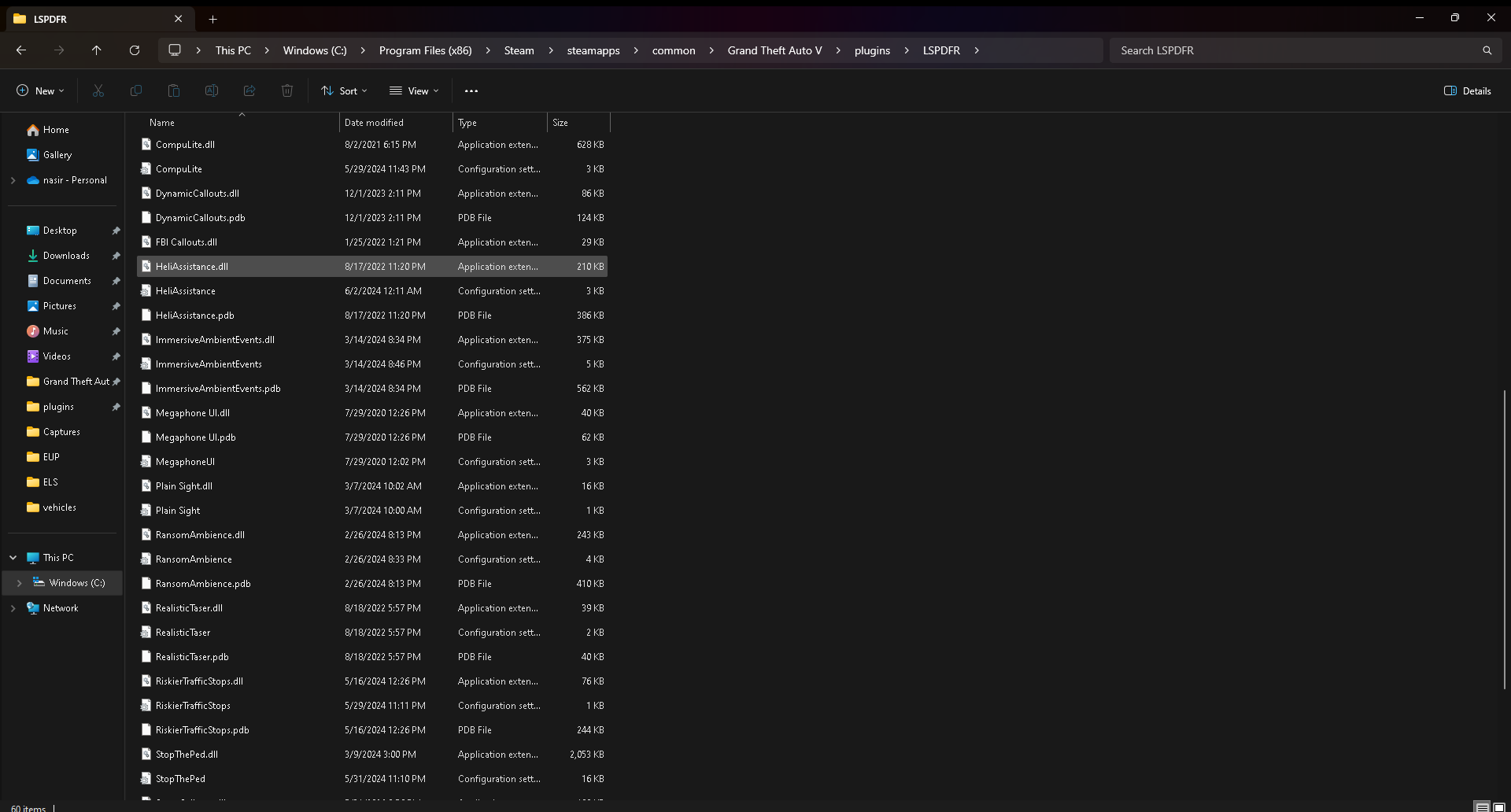The width and height of the screenshot is (1511, 812).
Task: Select the CompuLite.dll file
Action: click(372, 145)
